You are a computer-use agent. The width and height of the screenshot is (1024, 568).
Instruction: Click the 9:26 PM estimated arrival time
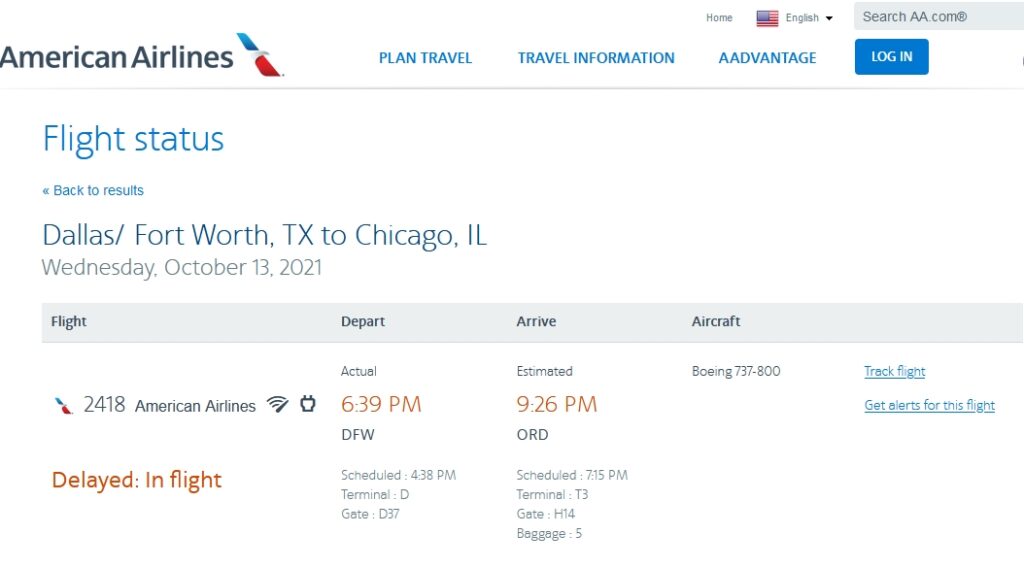[x=556, y=404]
